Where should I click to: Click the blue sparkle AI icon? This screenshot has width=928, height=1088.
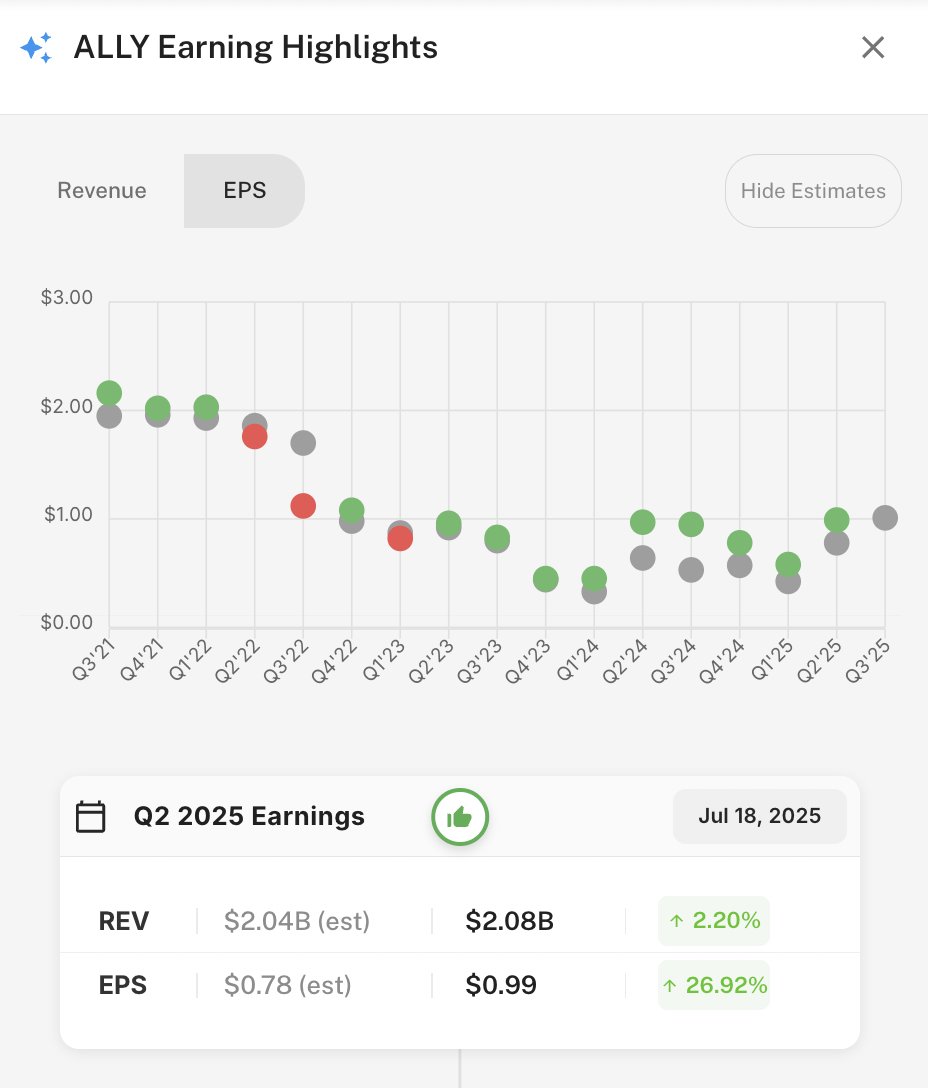coord(36,48)
